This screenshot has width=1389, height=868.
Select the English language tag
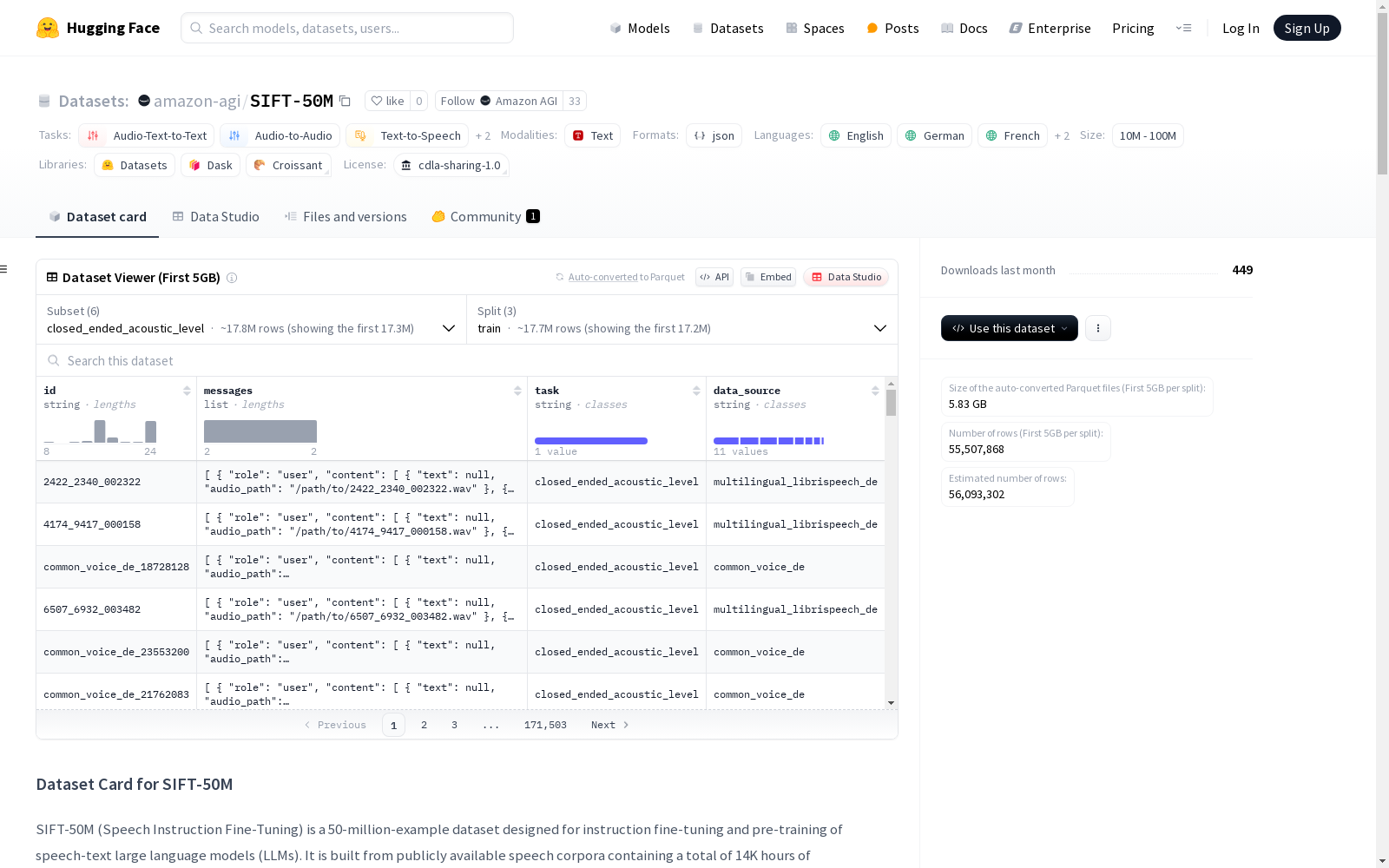[x=856, y=135]
